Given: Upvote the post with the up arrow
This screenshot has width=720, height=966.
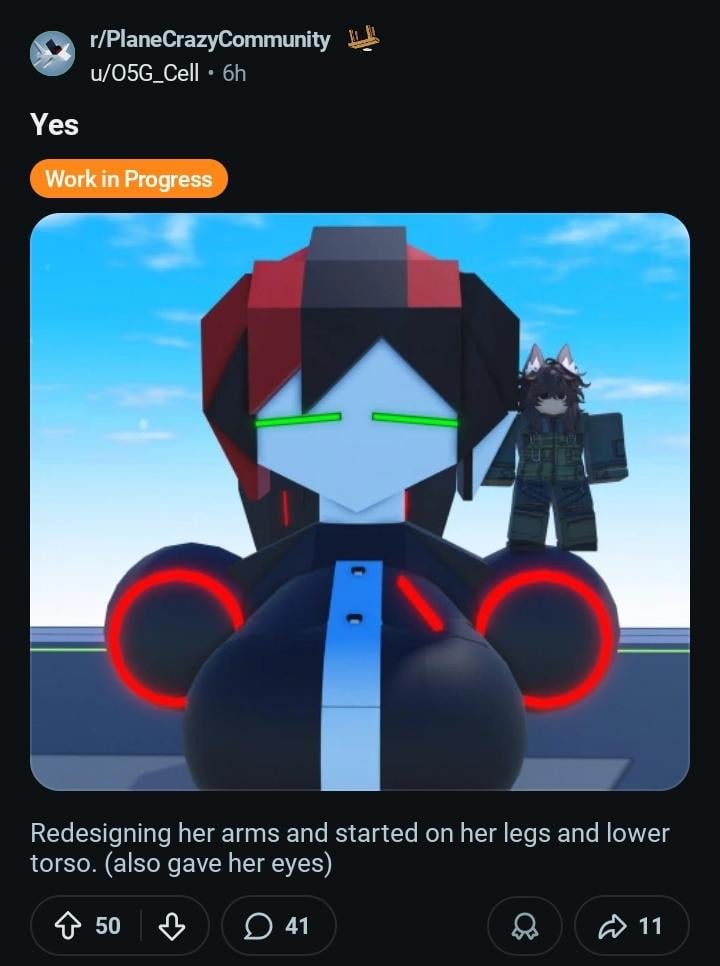Looking at the screenshot, I should (x=68, y=925).
